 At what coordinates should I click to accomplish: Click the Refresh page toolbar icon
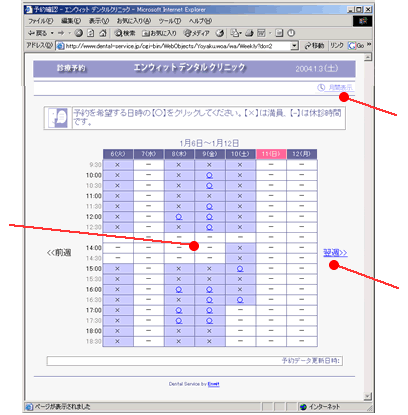click(x=91, y=33)
